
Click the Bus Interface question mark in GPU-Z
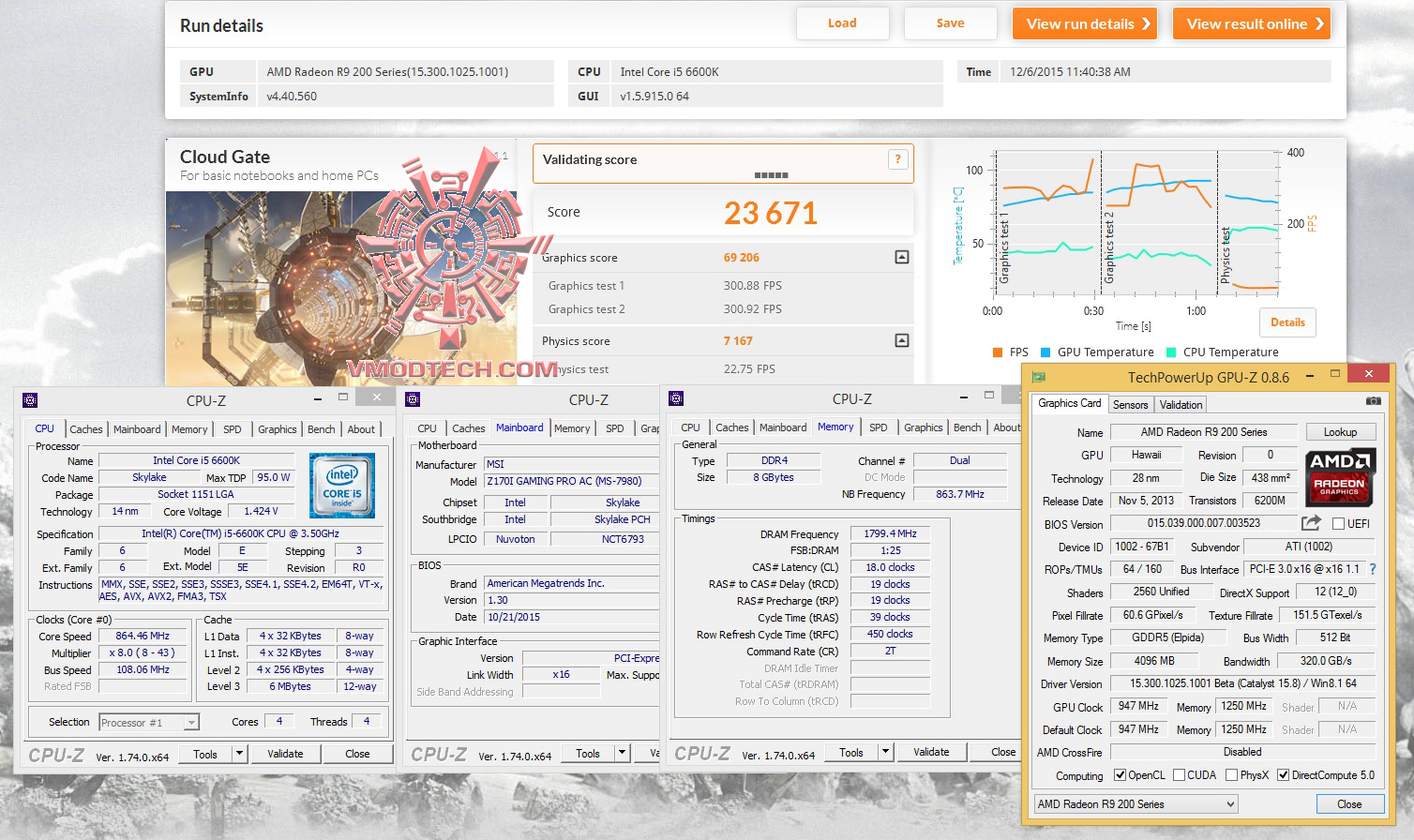[1373, 569]
